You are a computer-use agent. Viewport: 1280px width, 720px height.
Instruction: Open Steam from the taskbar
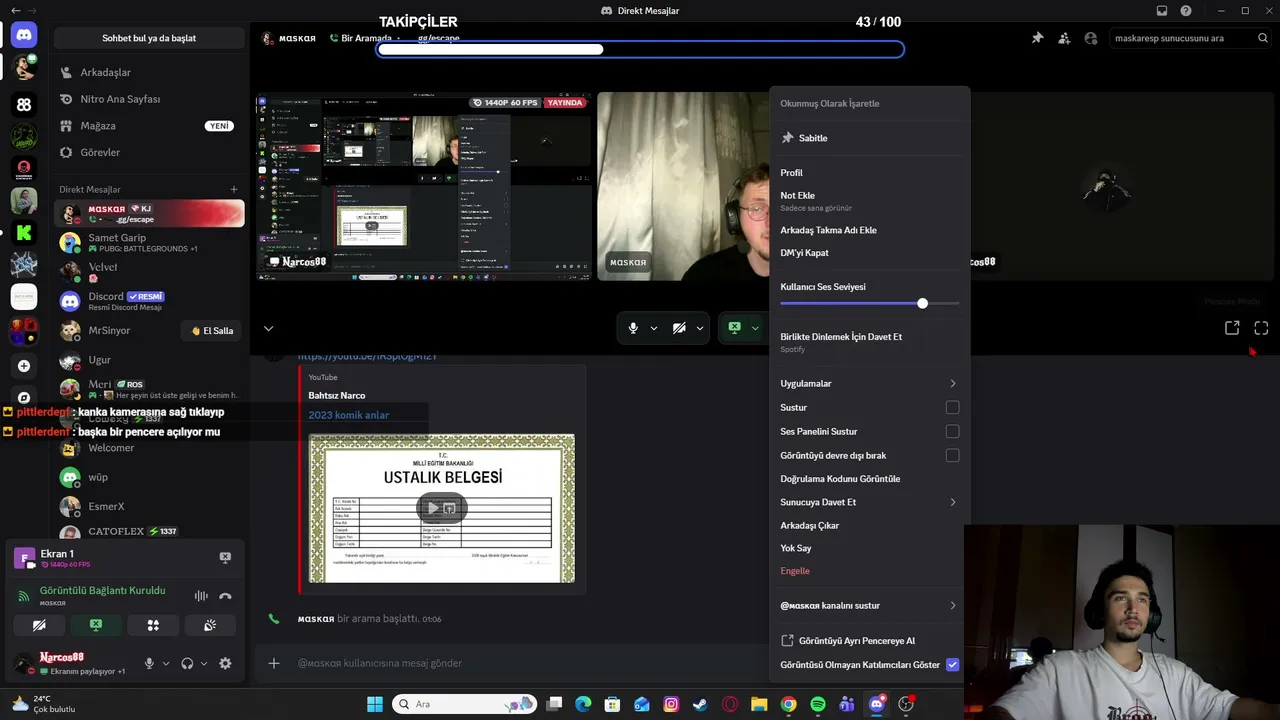[x=700, y=704]
